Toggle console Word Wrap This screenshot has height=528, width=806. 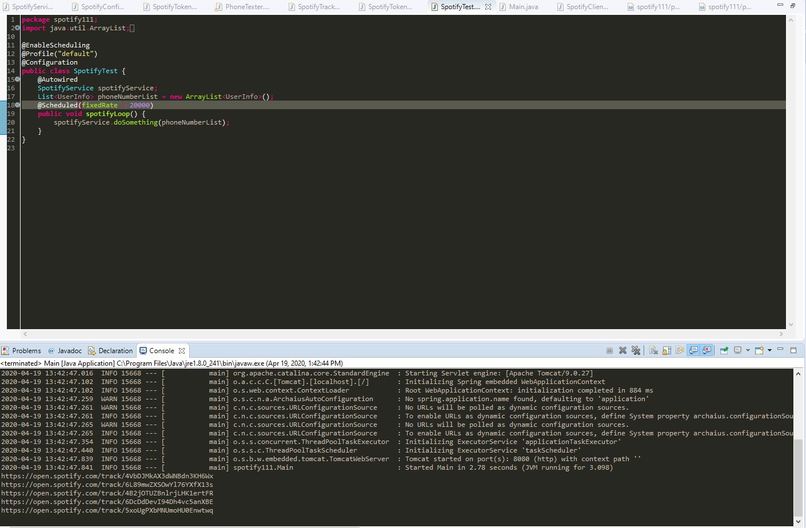[680, 350]
